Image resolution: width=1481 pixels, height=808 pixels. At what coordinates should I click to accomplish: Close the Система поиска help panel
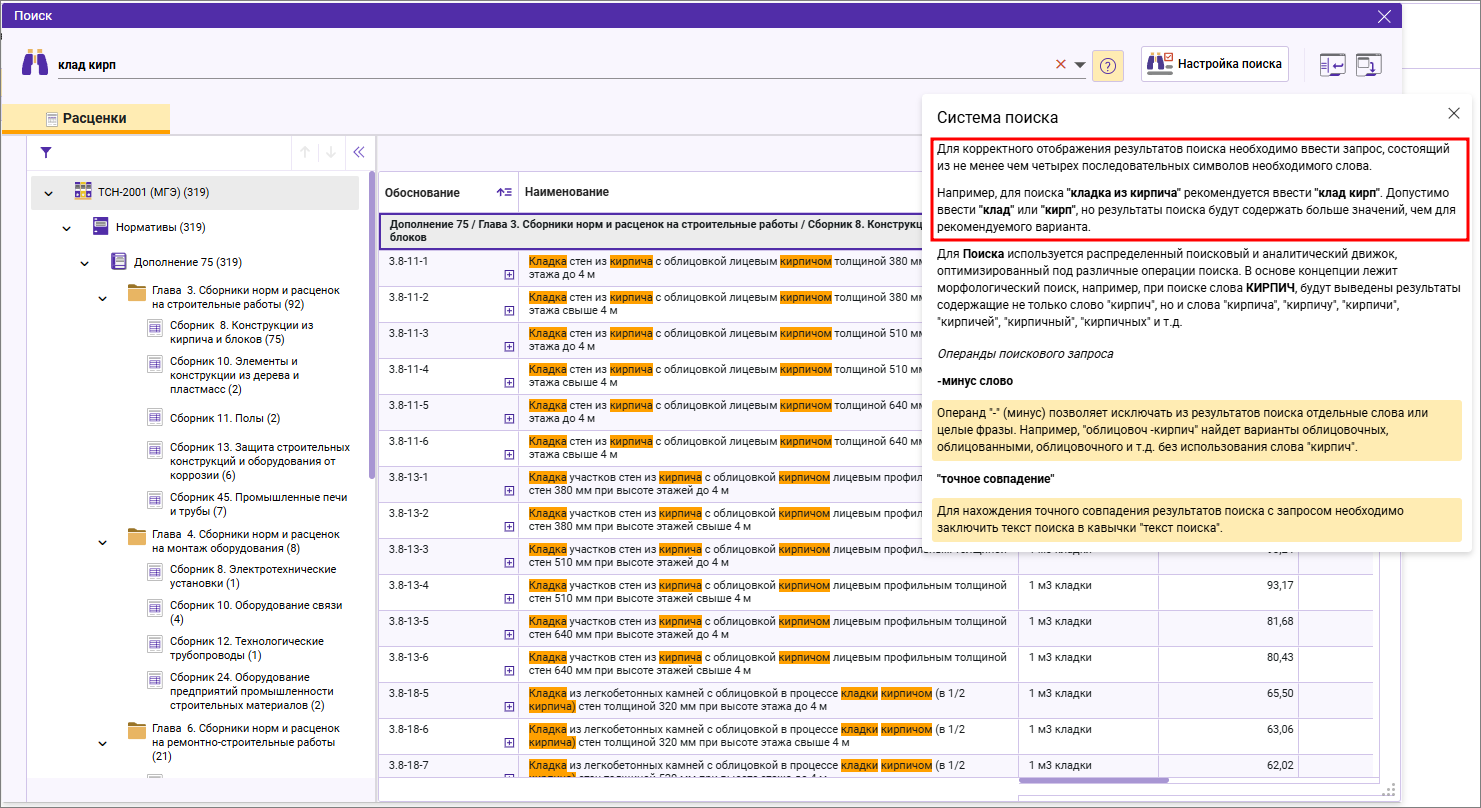pos(1454,114)
